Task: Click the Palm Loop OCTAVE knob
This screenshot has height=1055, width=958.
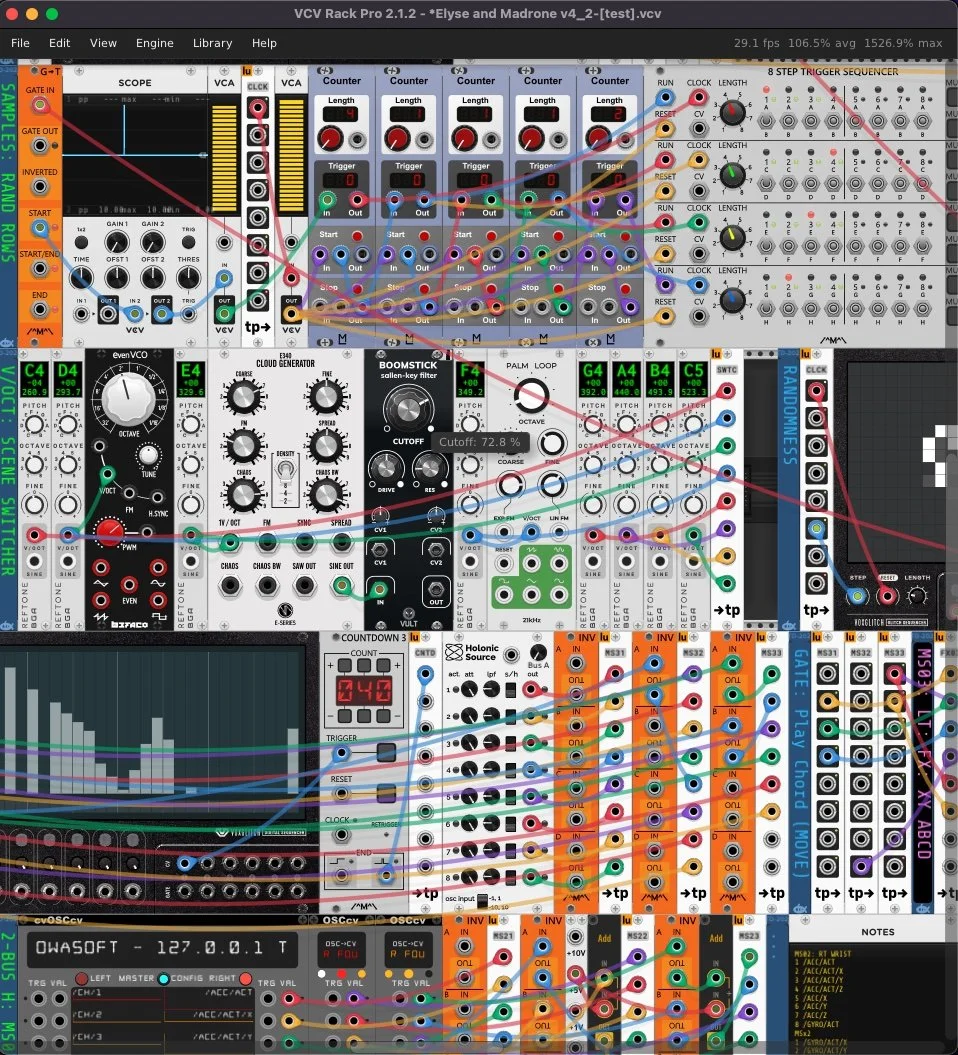Action: pyautogui.click(x=531, y=395)
